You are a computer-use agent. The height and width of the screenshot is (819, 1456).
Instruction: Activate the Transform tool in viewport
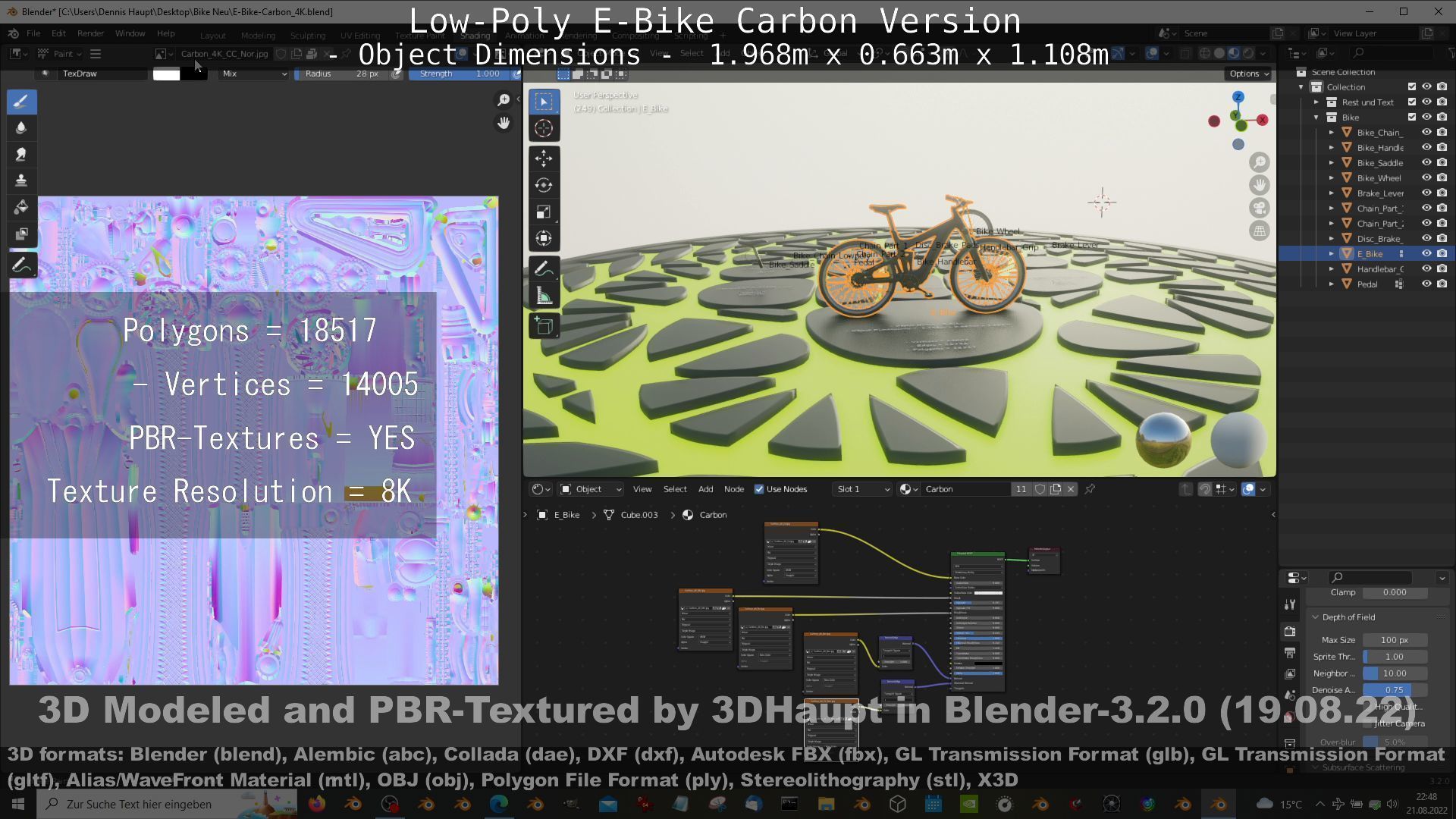click(544, 238)
